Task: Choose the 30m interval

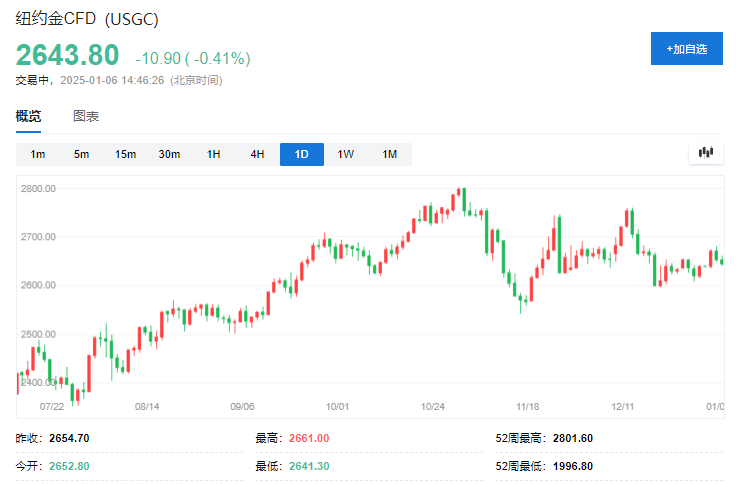Action: pos(169,154)
